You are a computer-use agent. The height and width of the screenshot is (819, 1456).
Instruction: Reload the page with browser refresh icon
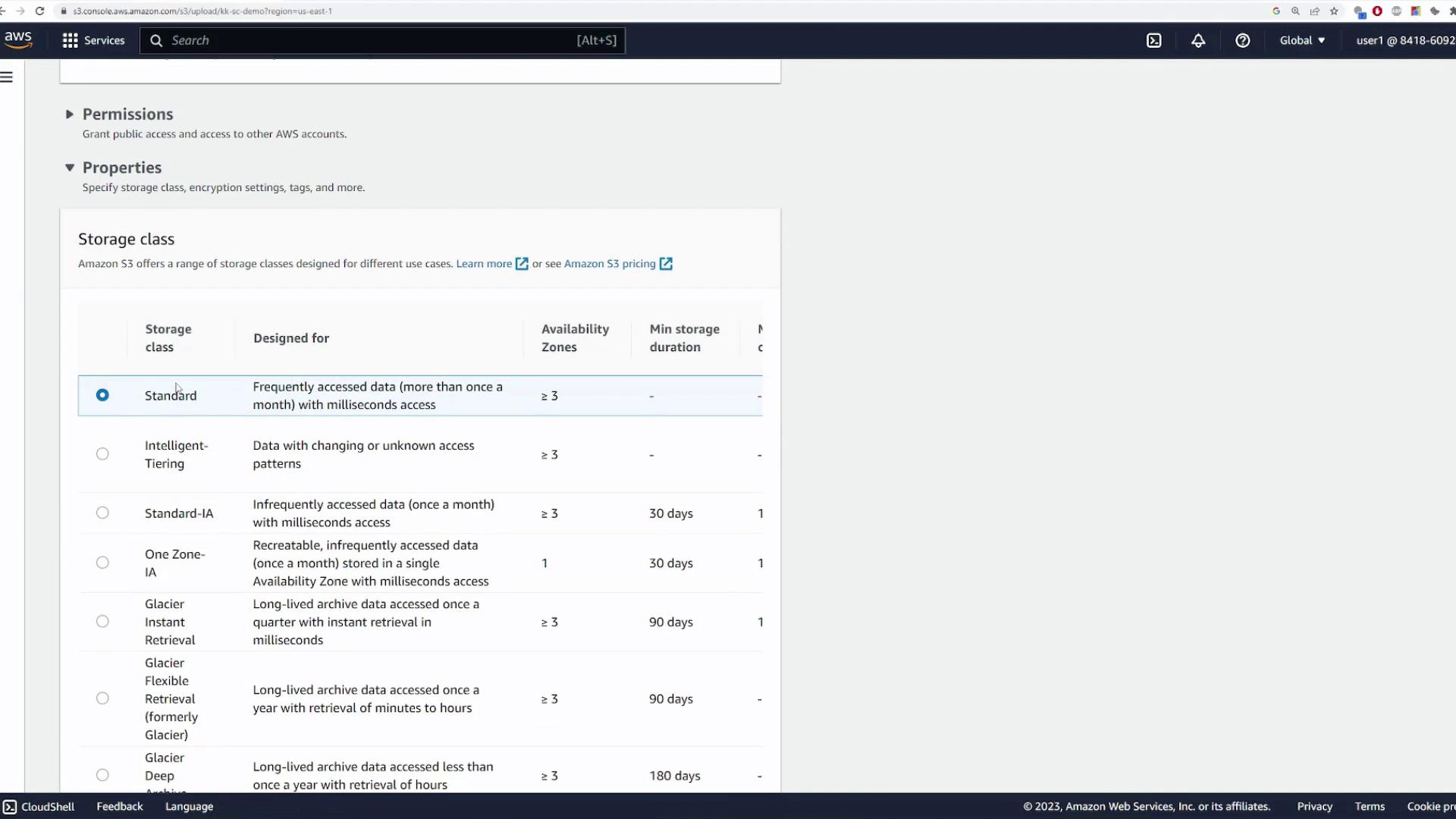click(39, 11)
